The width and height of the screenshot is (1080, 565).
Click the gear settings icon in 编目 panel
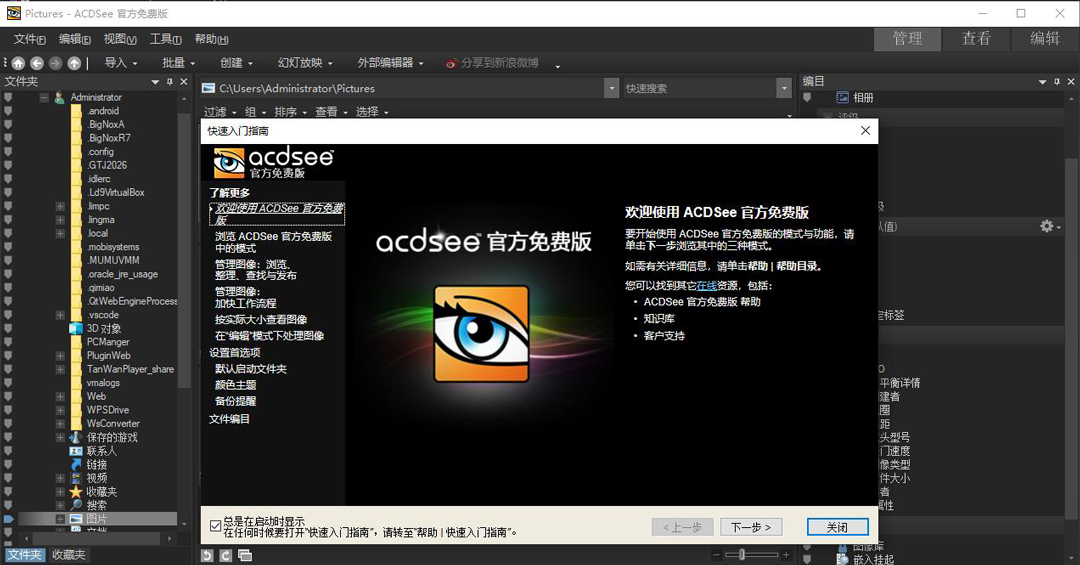coord(1046,226)
